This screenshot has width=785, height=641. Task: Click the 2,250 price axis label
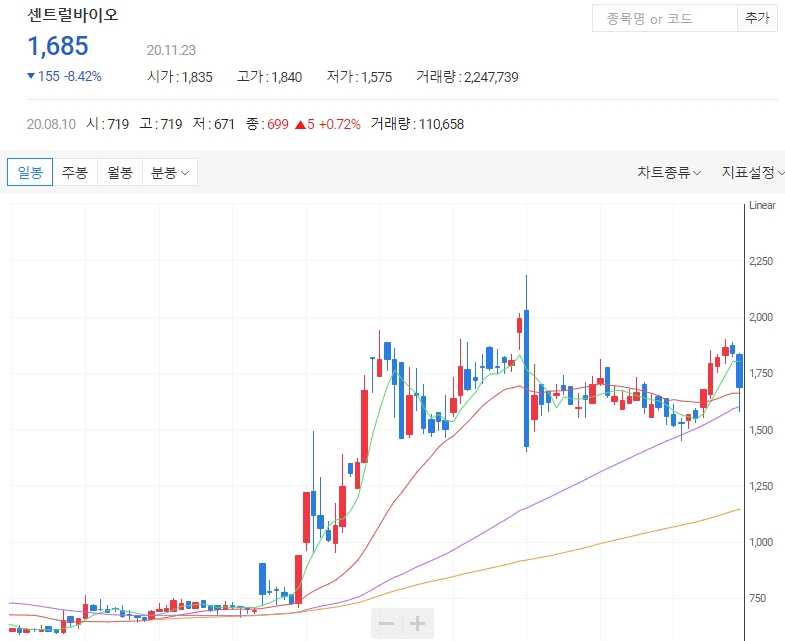click(761, 261)
